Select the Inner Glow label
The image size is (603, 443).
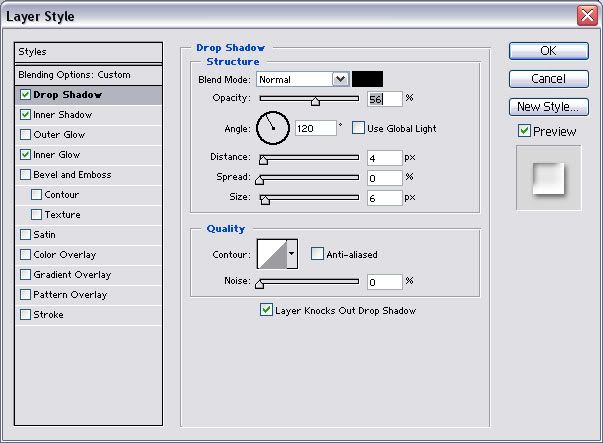(x=57, y=155)
